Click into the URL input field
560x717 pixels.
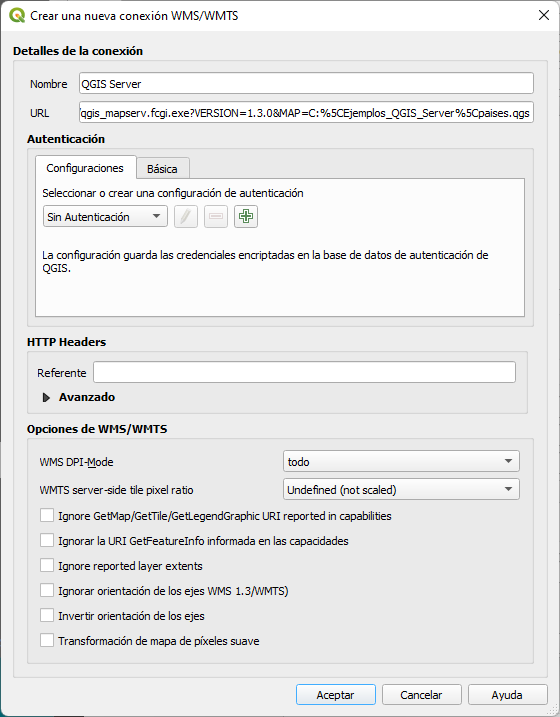pyautogui.click(x=306, y=112)
